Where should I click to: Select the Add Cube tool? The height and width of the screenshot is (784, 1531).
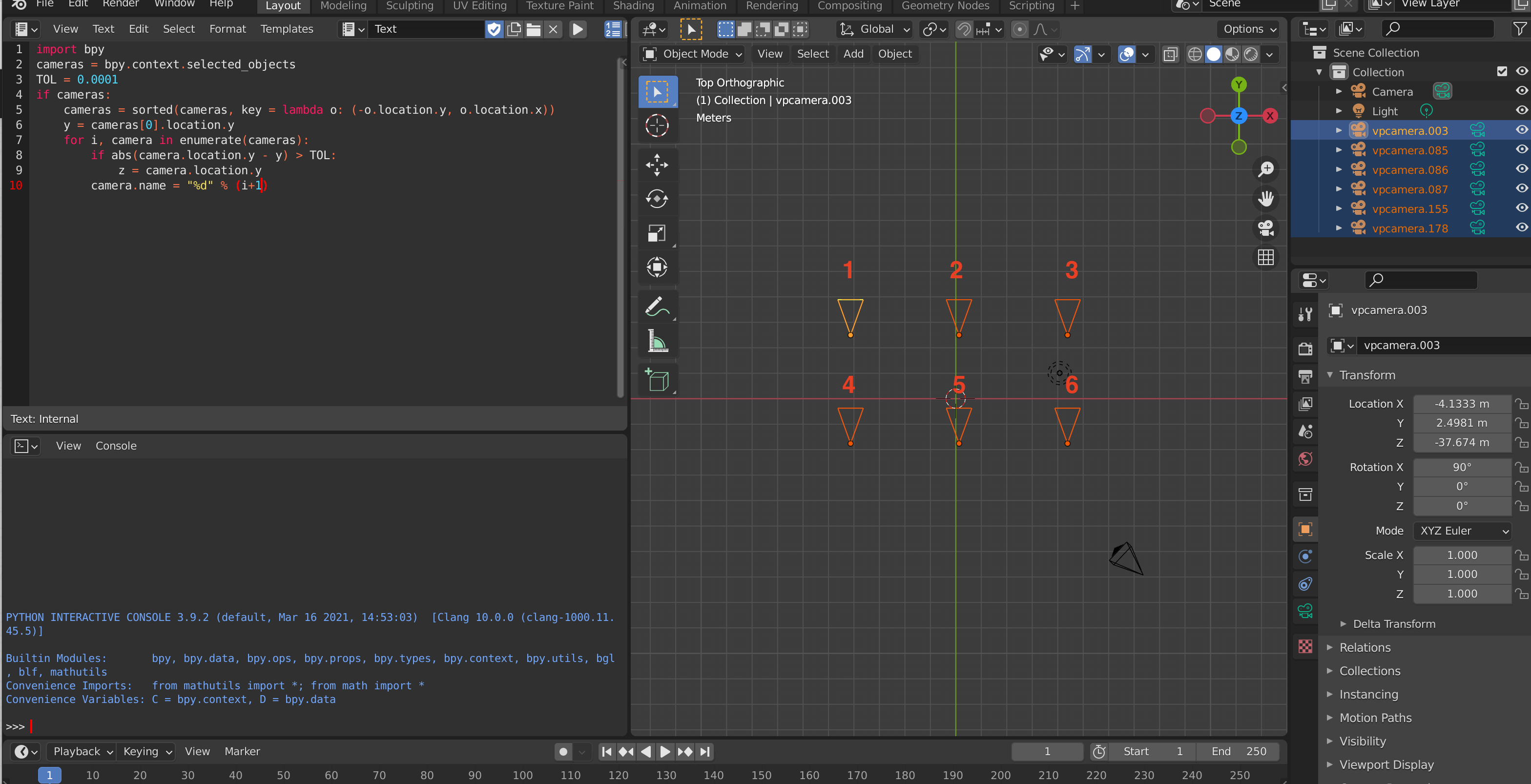click(657, 380)
